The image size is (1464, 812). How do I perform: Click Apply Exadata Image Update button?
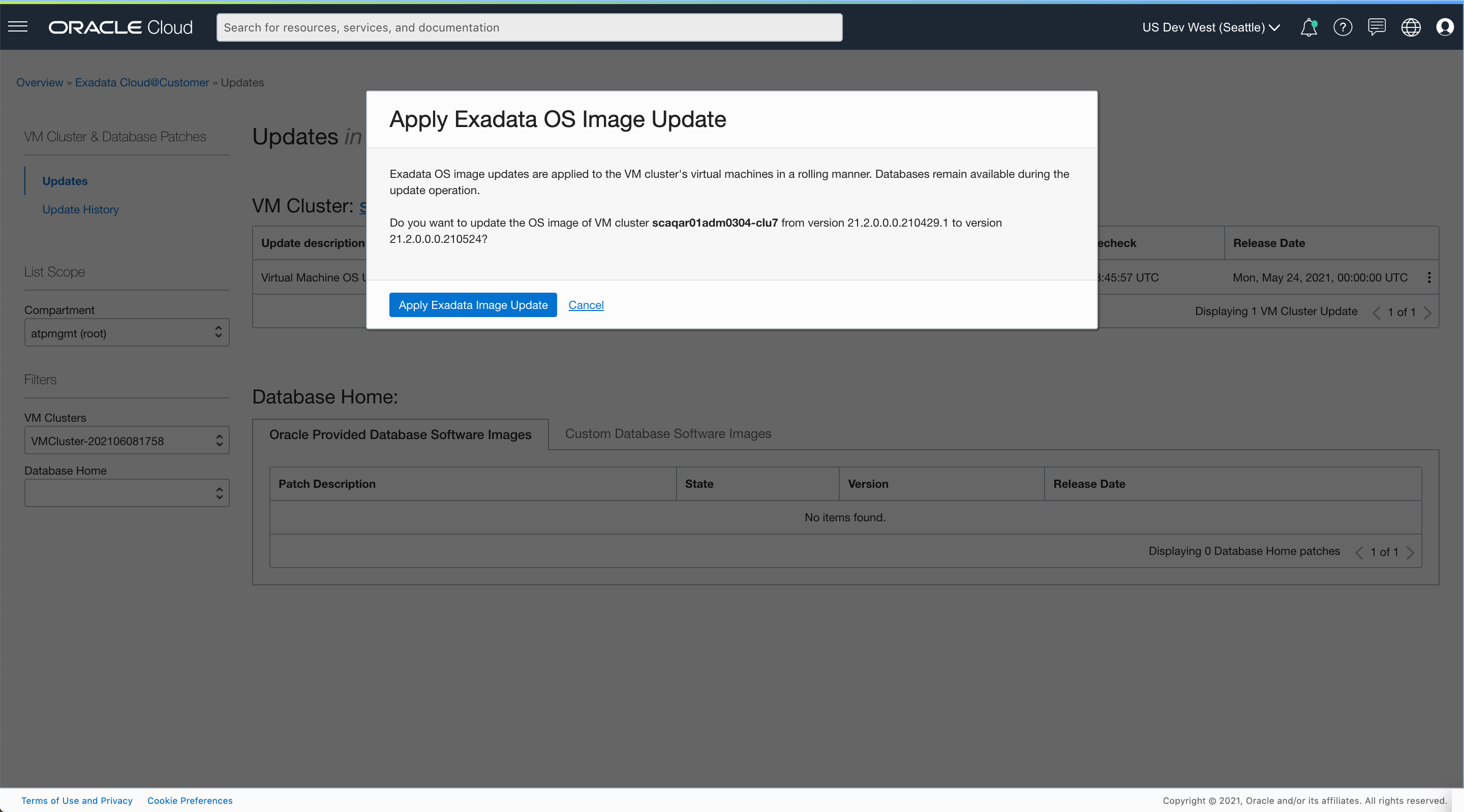473,305
